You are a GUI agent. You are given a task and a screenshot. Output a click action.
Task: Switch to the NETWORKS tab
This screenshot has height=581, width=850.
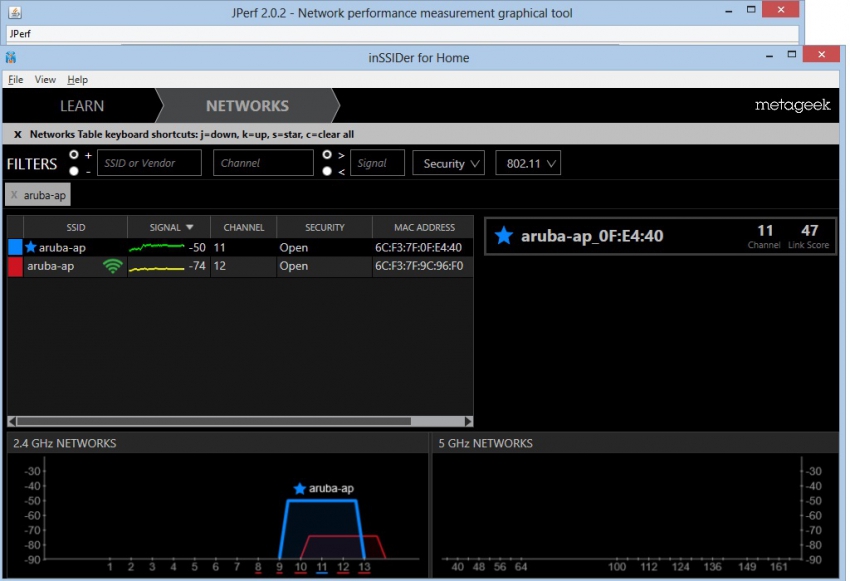247,106
